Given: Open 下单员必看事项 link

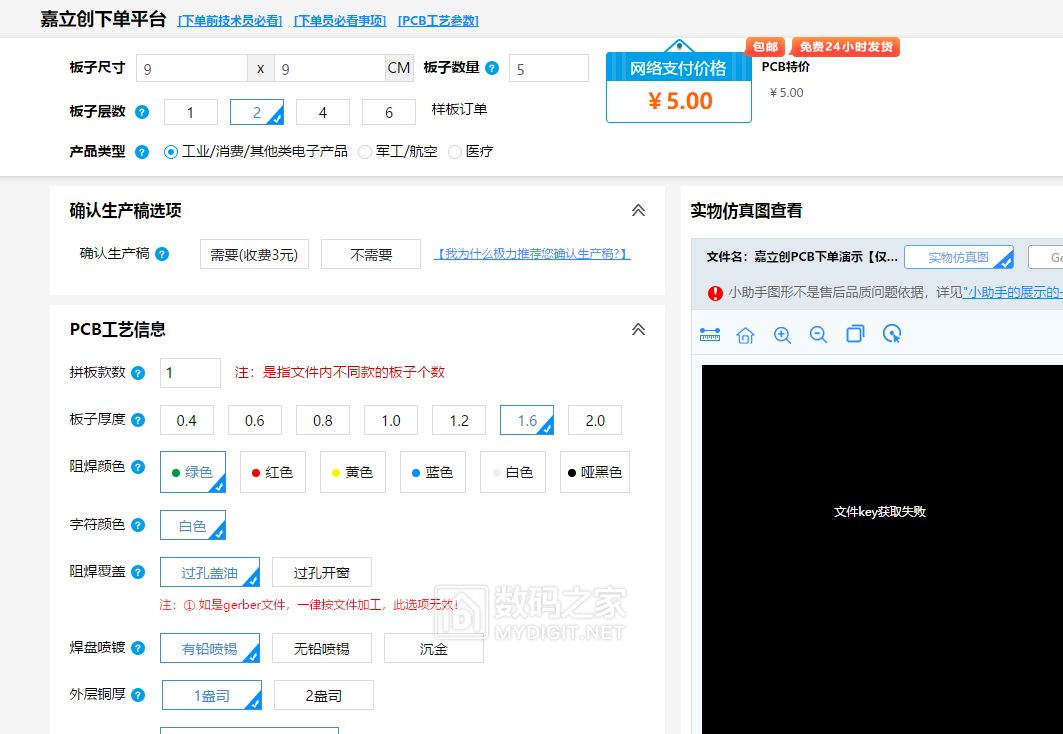Looking at the screenshot, I should pos(340,21).
